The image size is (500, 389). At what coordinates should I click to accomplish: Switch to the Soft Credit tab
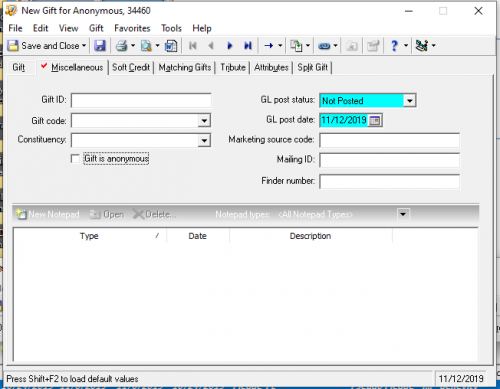pyautogui.click(x=131, y=67)
